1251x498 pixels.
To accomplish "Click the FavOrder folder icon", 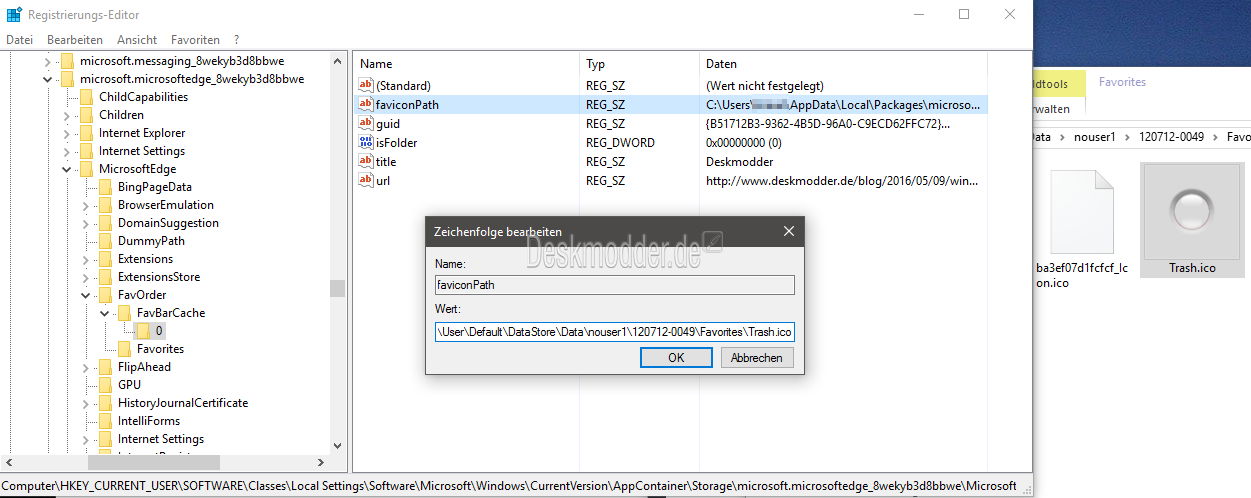I will tap(105, 295).
